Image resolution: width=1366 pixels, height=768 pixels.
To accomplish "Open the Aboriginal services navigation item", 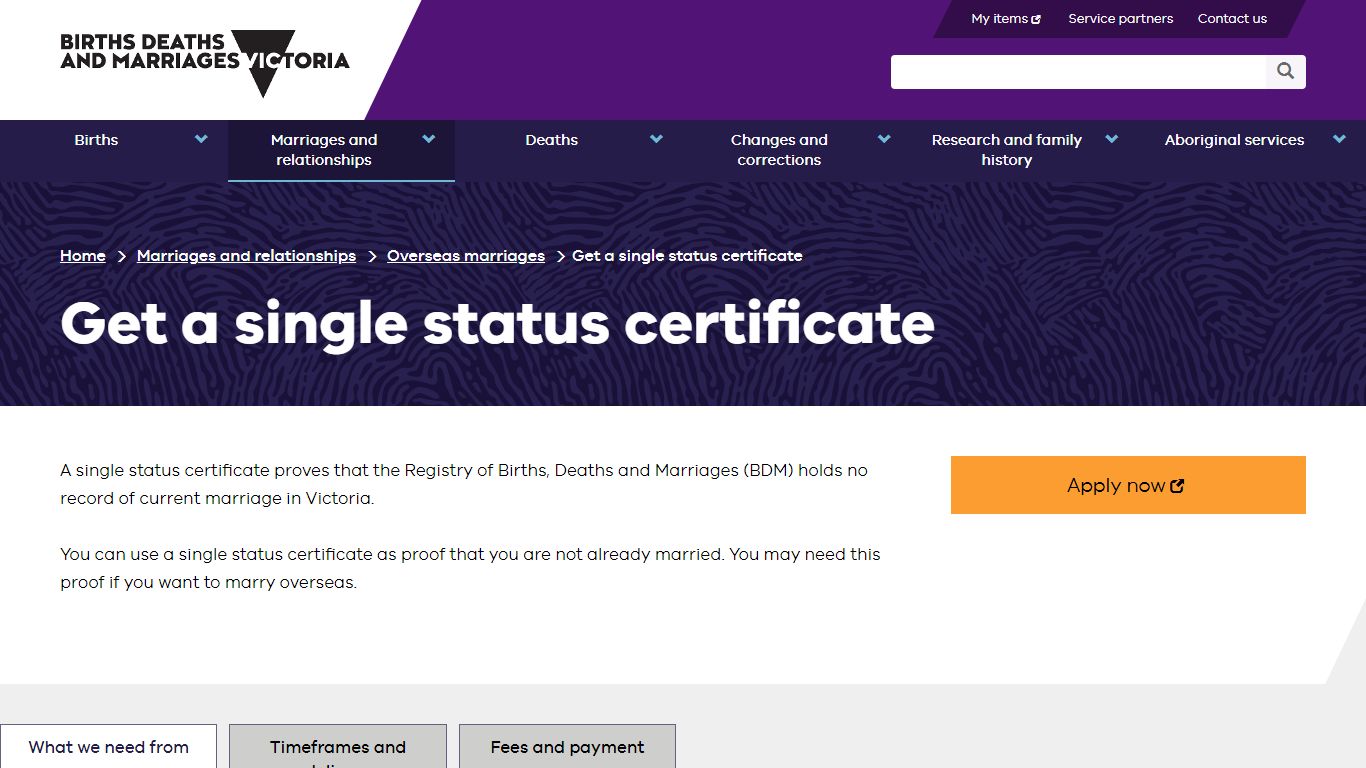I will click(x=1234, y=140).
